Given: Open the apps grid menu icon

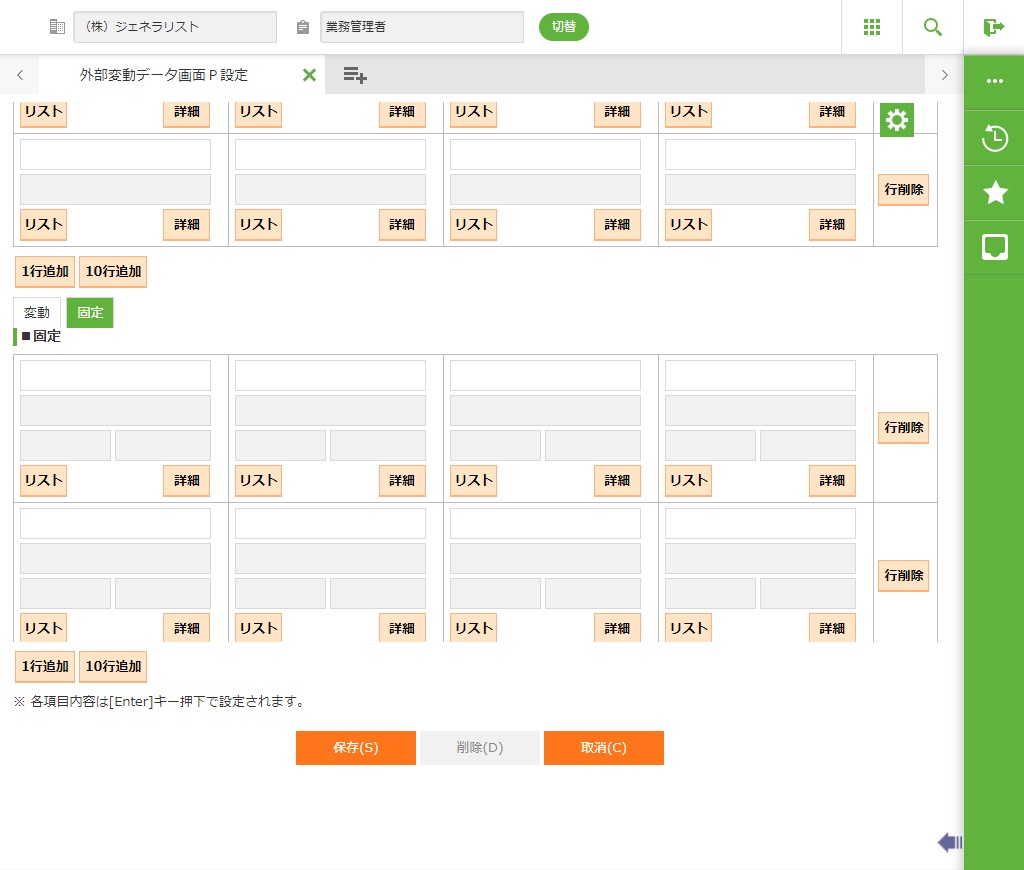Looking at the screenshot, I should (871, 27).
